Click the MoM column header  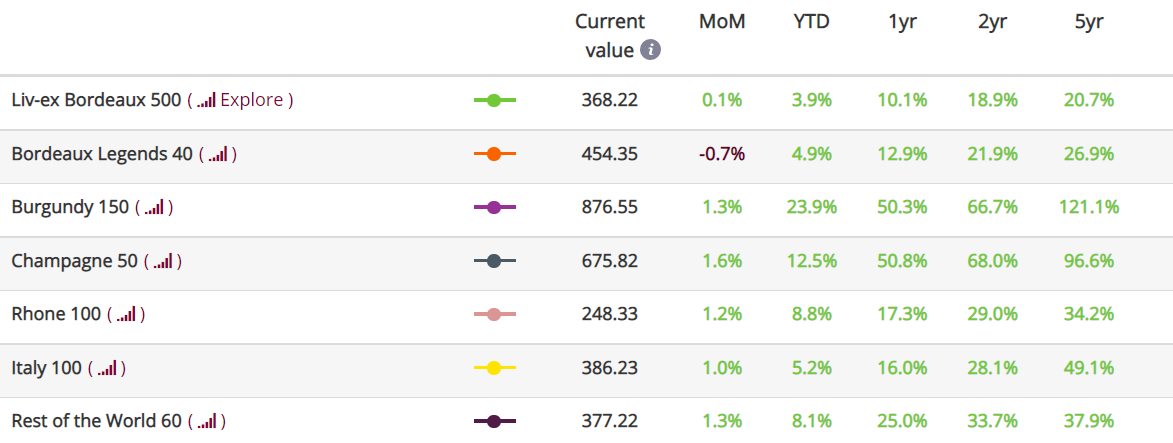722,22
